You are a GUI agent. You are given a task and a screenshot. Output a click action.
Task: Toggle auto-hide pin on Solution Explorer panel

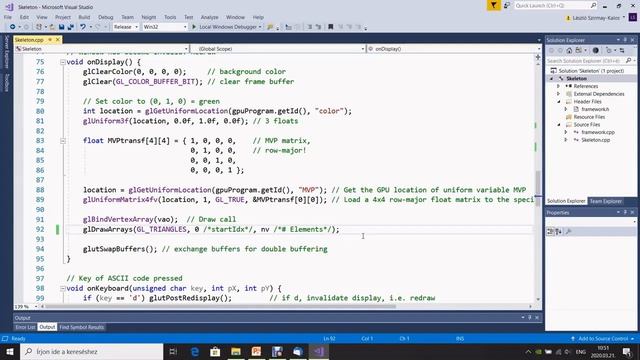625,40
